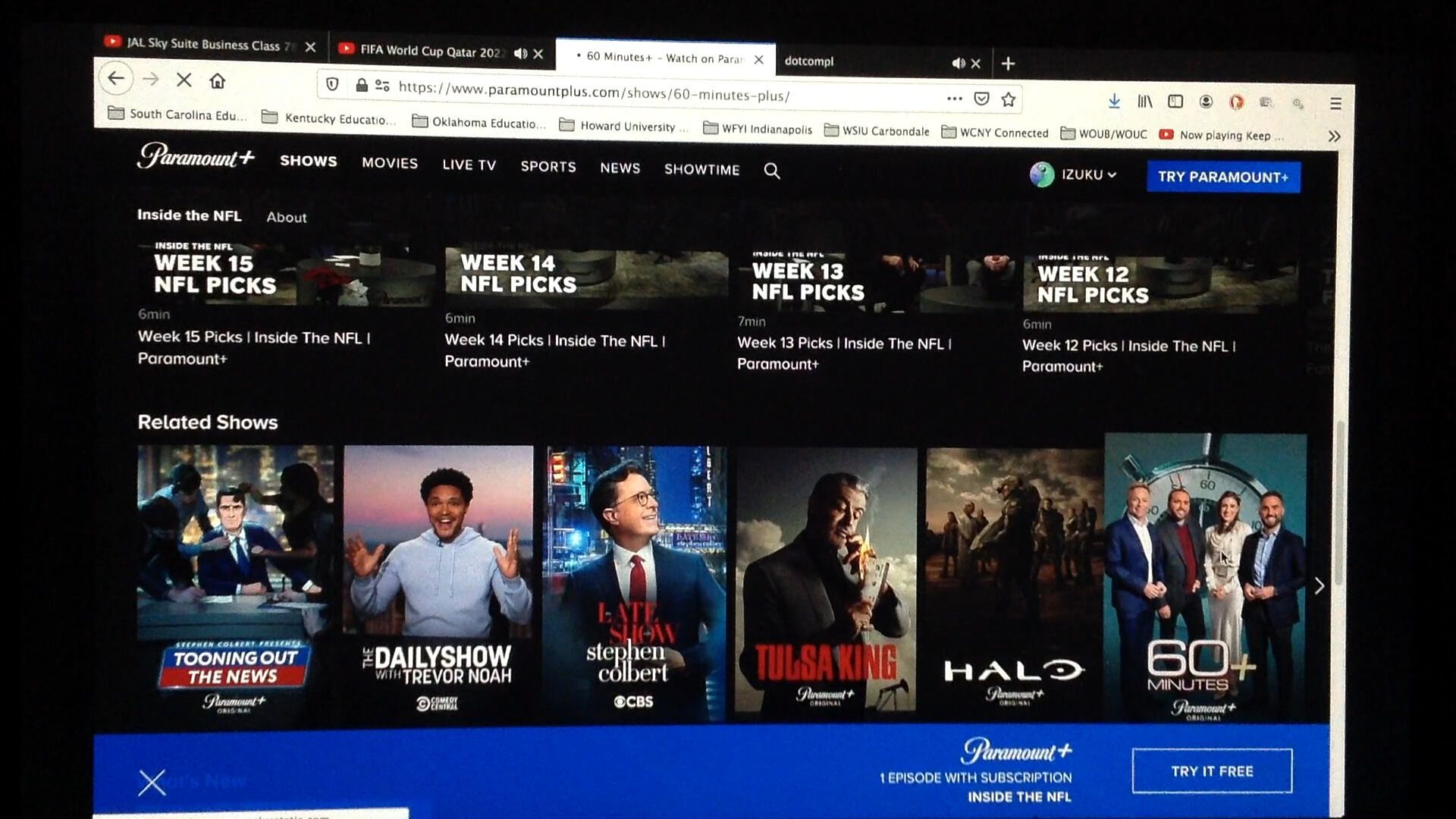The image size is (1456, 819).
Task: Open the browser home page
Action: (218, 81)
